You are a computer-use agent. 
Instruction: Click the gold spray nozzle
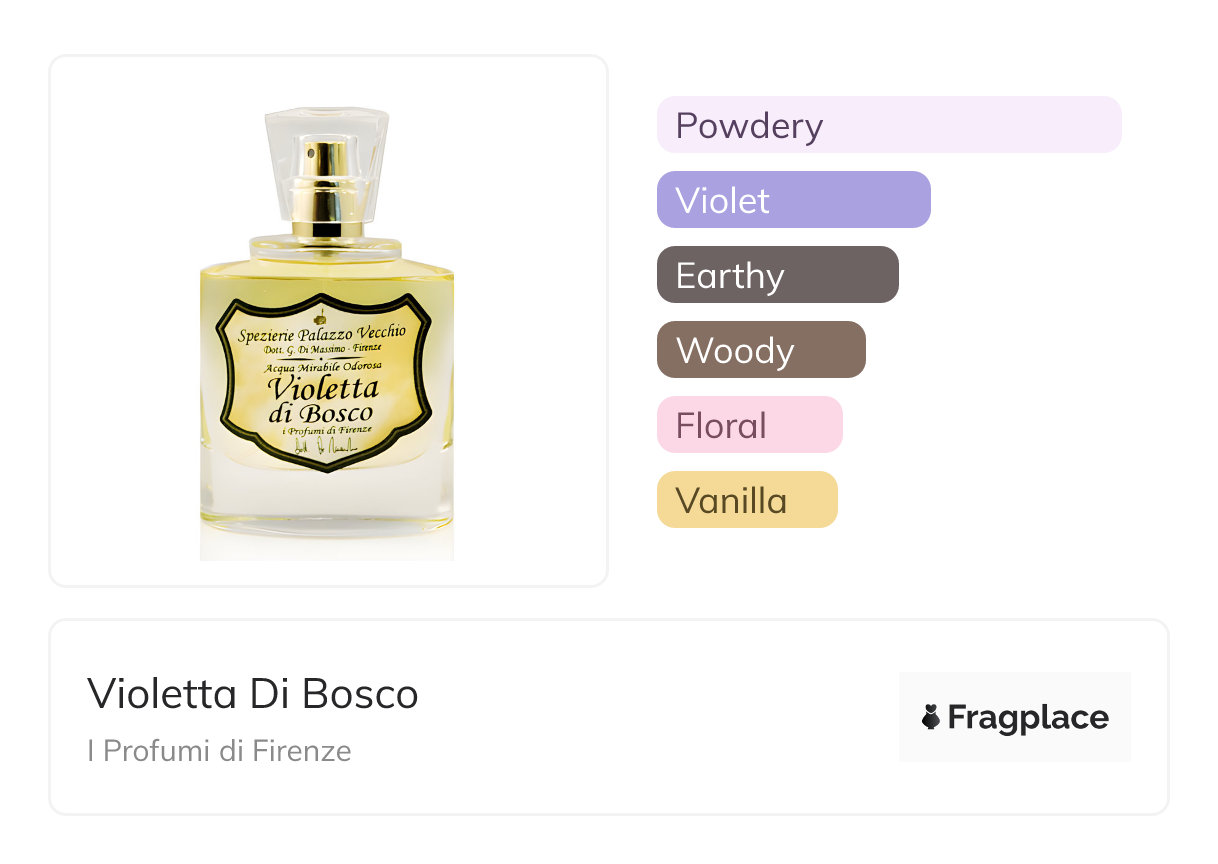[326, 188]
